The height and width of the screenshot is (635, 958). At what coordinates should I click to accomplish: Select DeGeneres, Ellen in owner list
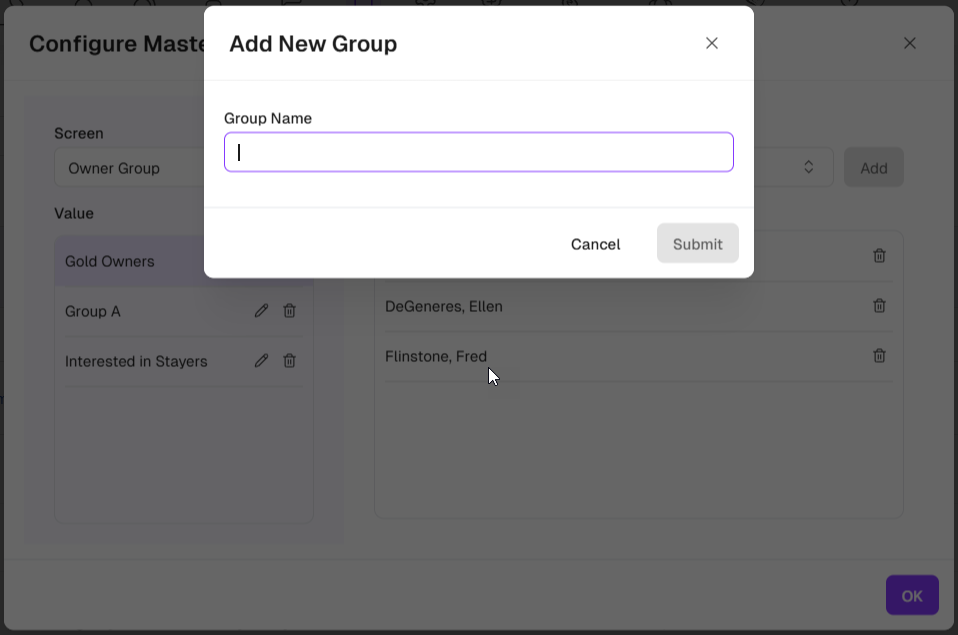tap(444, 306)
